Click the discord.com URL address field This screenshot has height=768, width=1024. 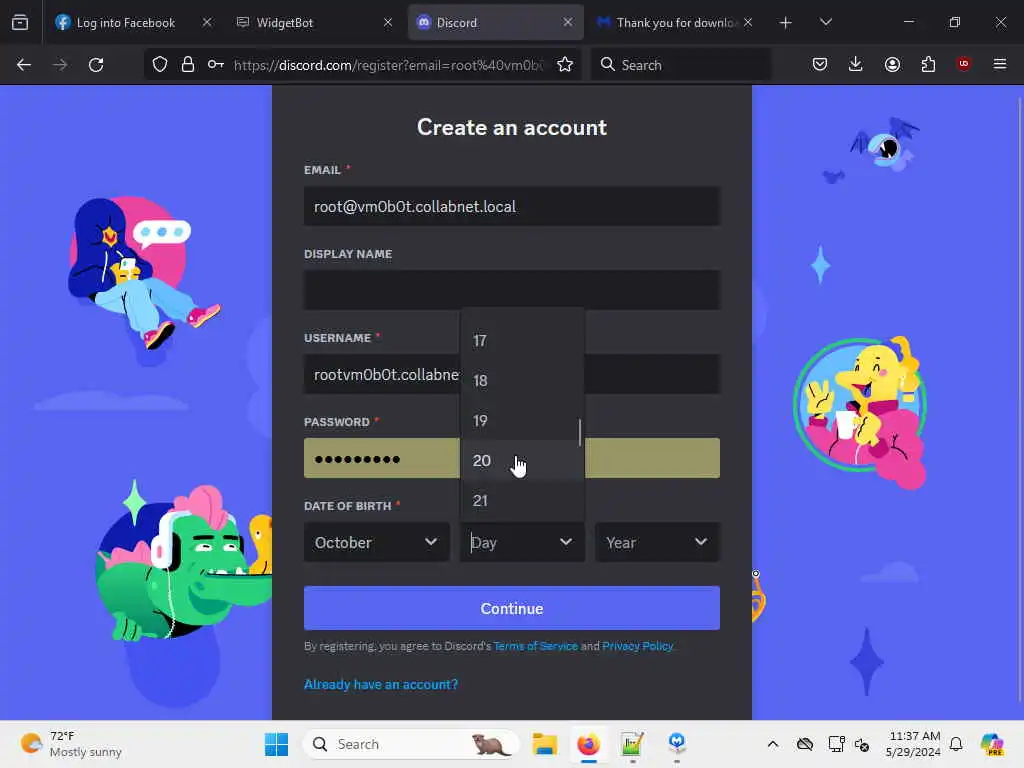click(388, 65)
